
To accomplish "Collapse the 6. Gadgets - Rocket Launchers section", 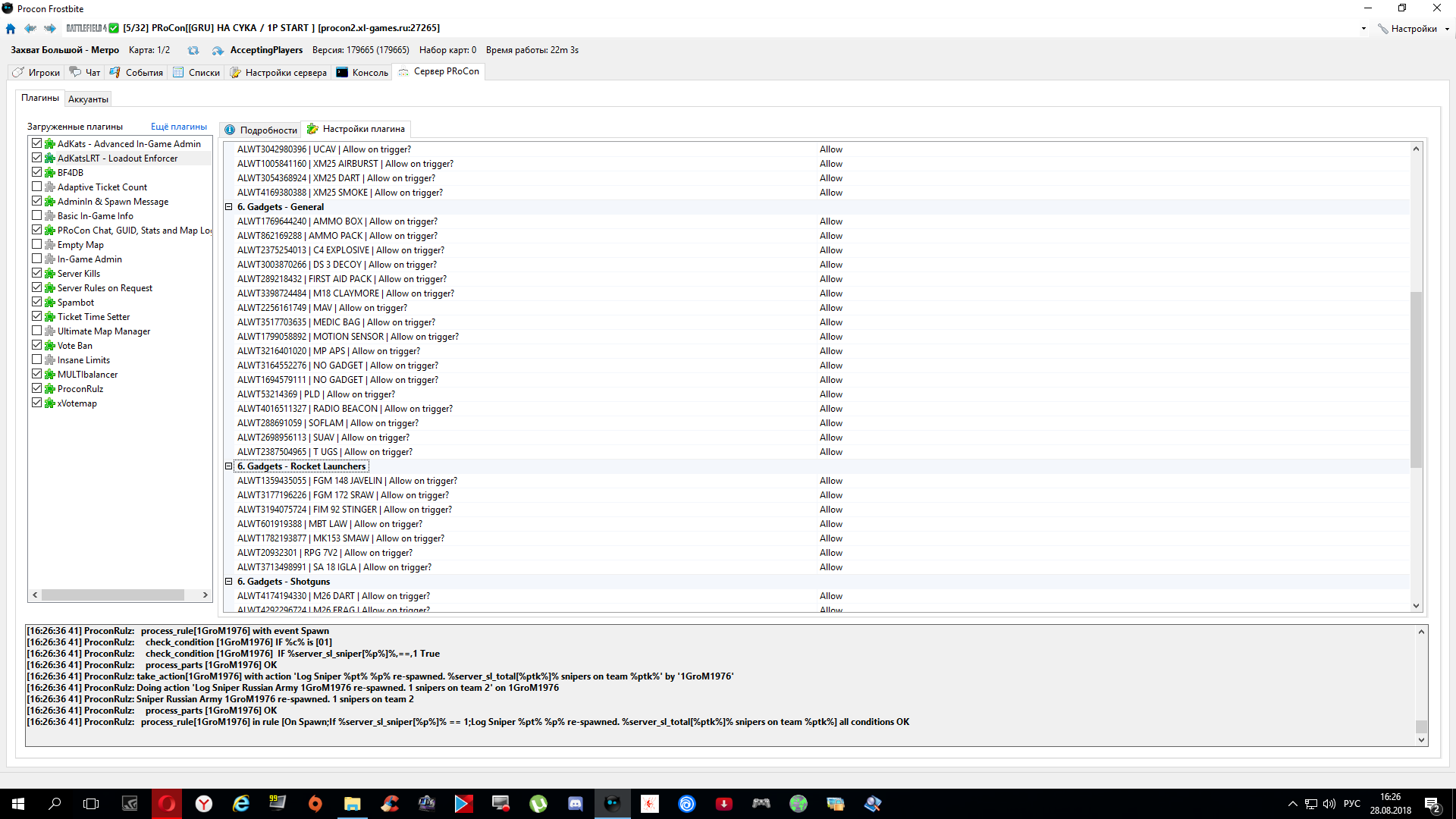I will pos(229,466).
